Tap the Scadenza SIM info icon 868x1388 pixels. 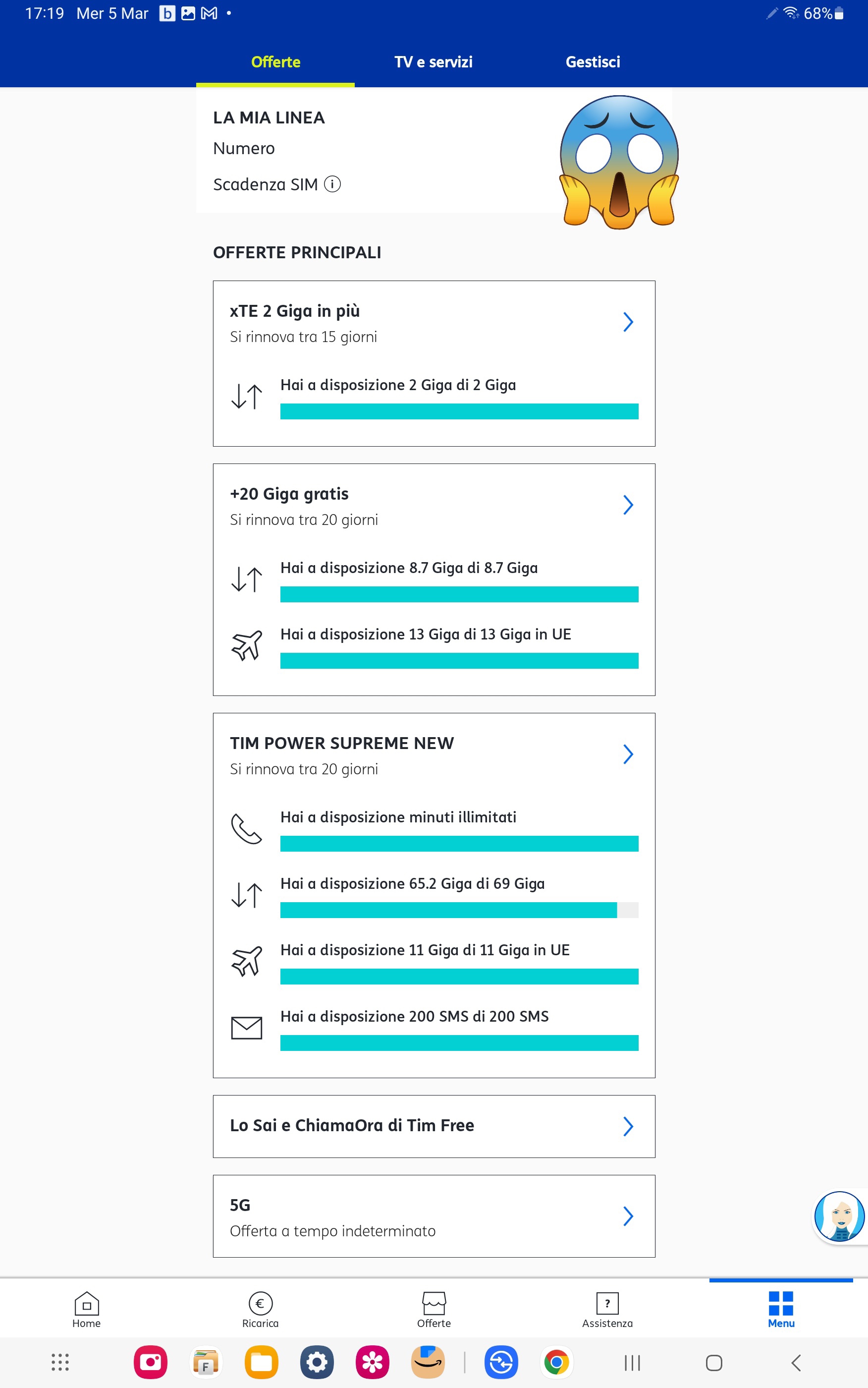point(332,184)
